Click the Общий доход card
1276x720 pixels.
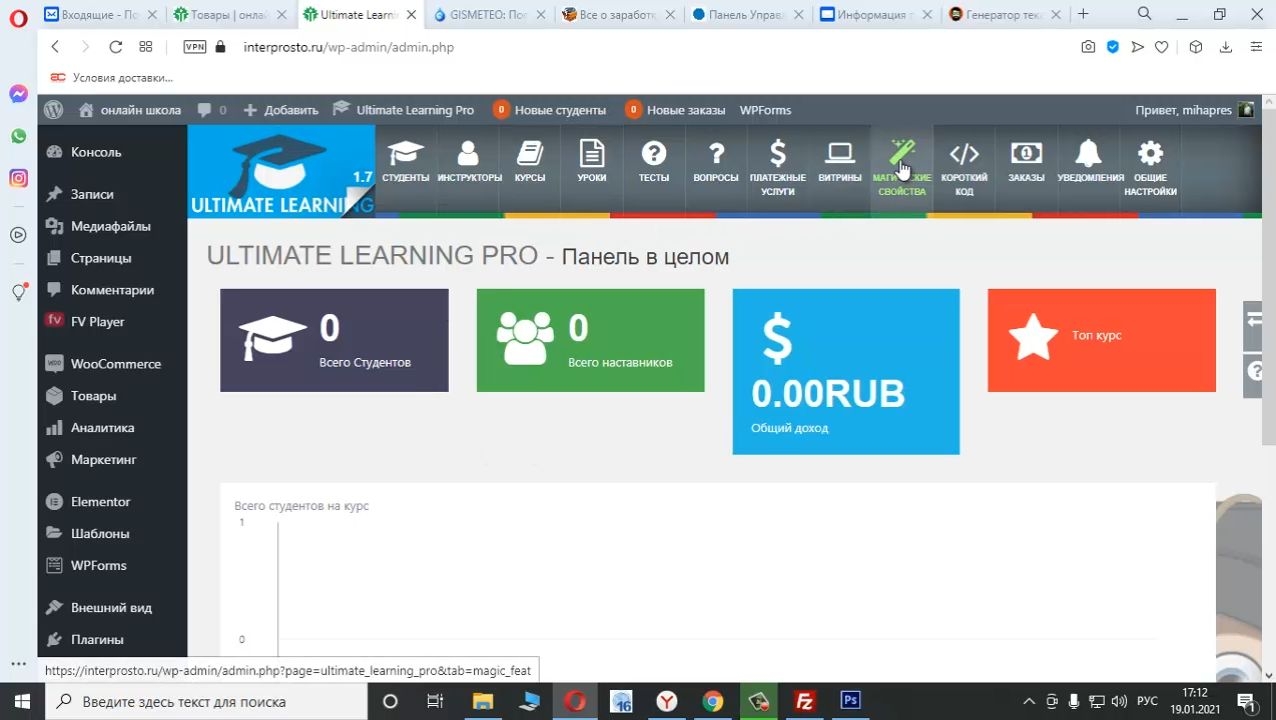click(846, 371)
